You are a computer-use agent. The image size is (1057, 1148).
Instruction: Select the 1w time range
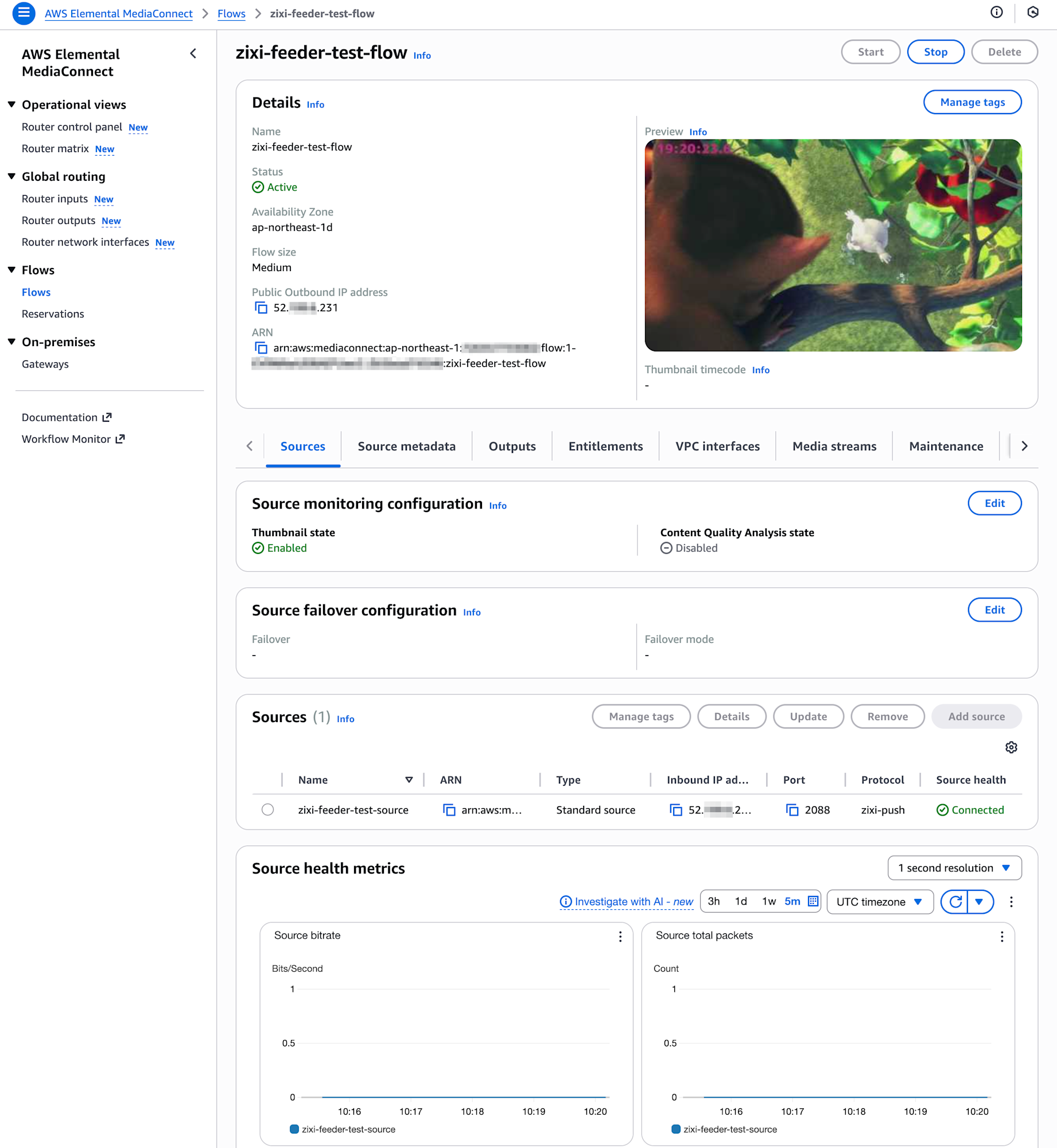(x=768, y=901)
